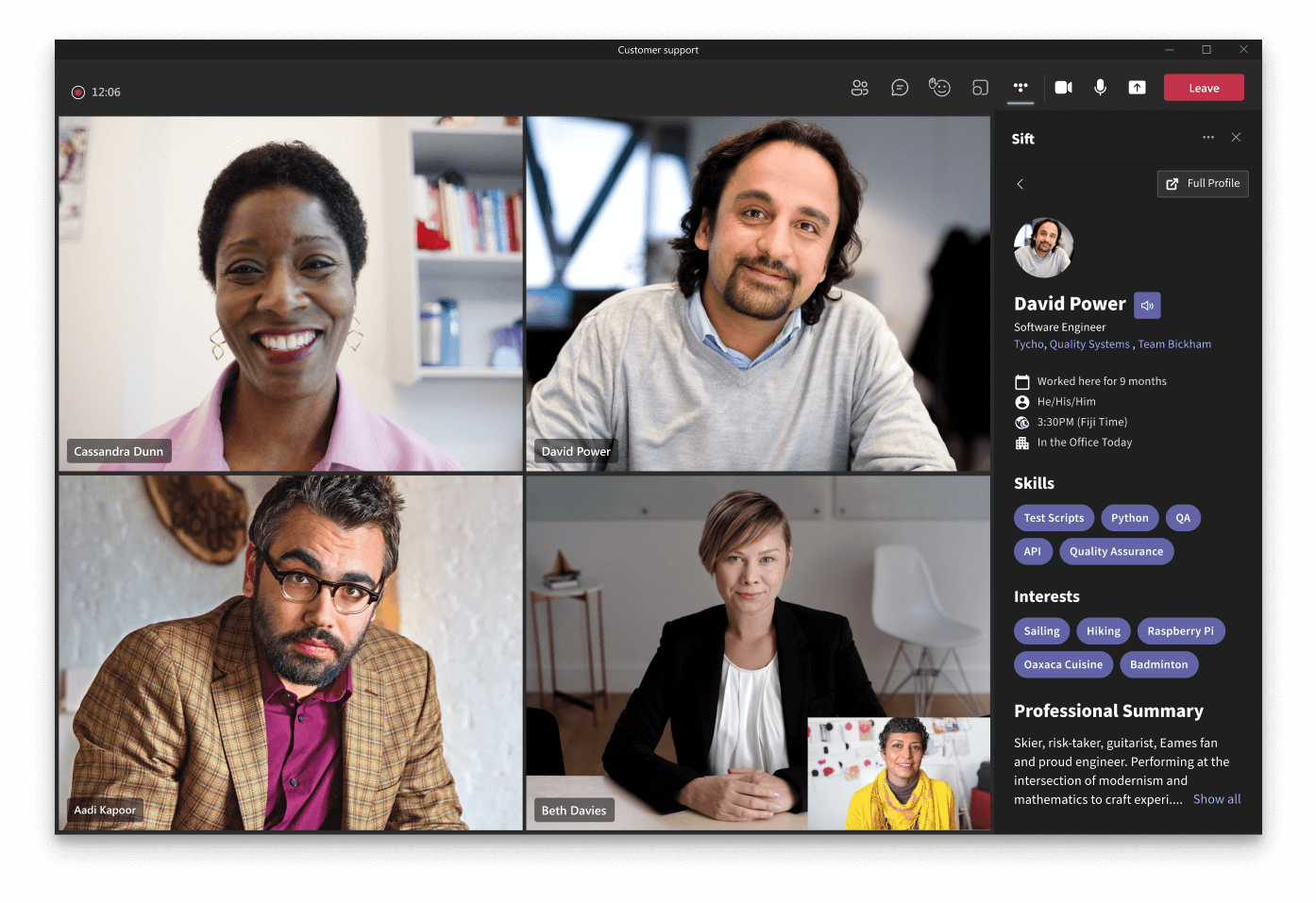The width and height of the screenshot is (1316, 903).
Task: Go back using the Sift panel back chevron
Action: coord(1020,184)
